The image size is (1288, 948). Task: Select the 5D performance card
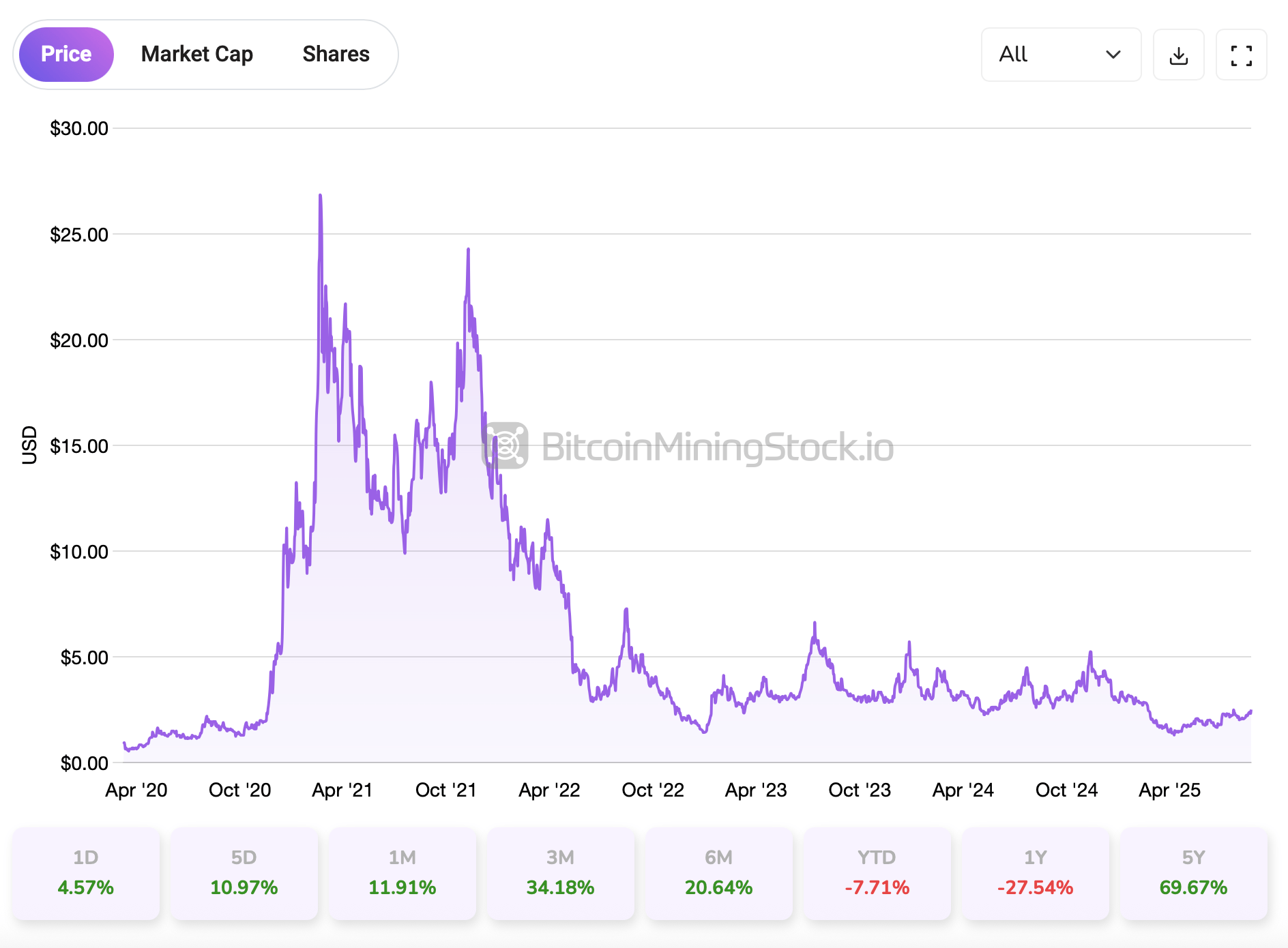(x=244, y=874)
